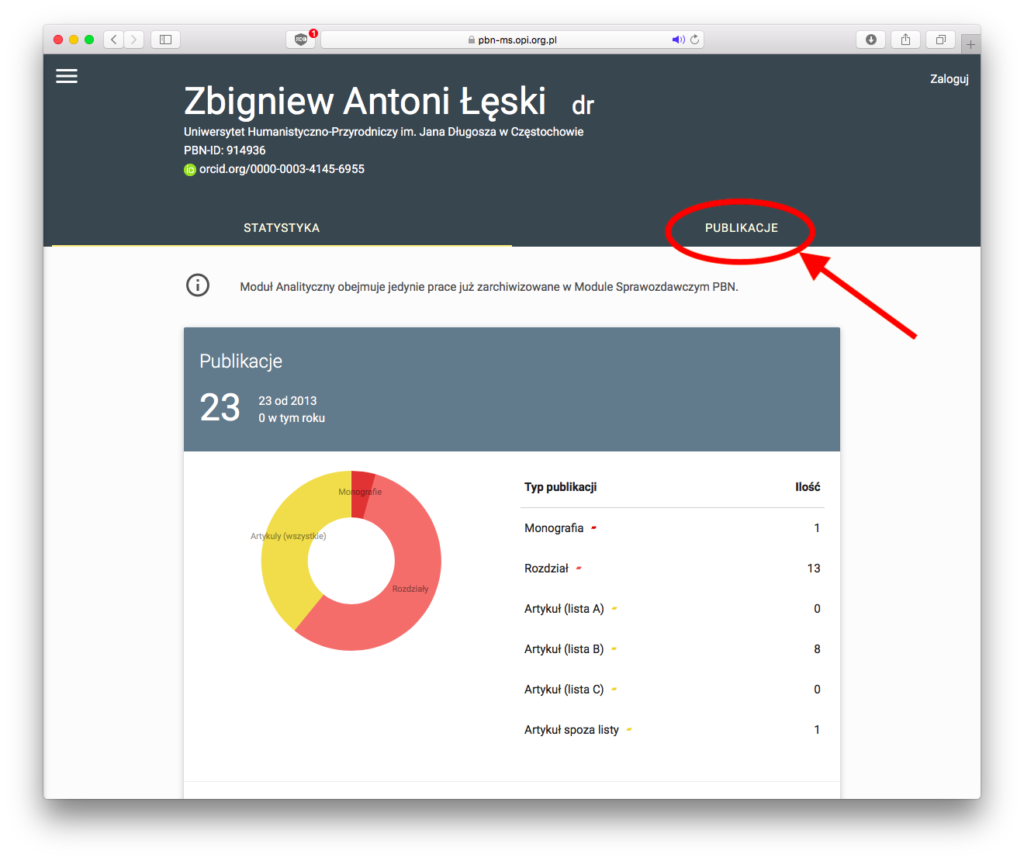Open the ad blocker shield extension

point(301,40)
